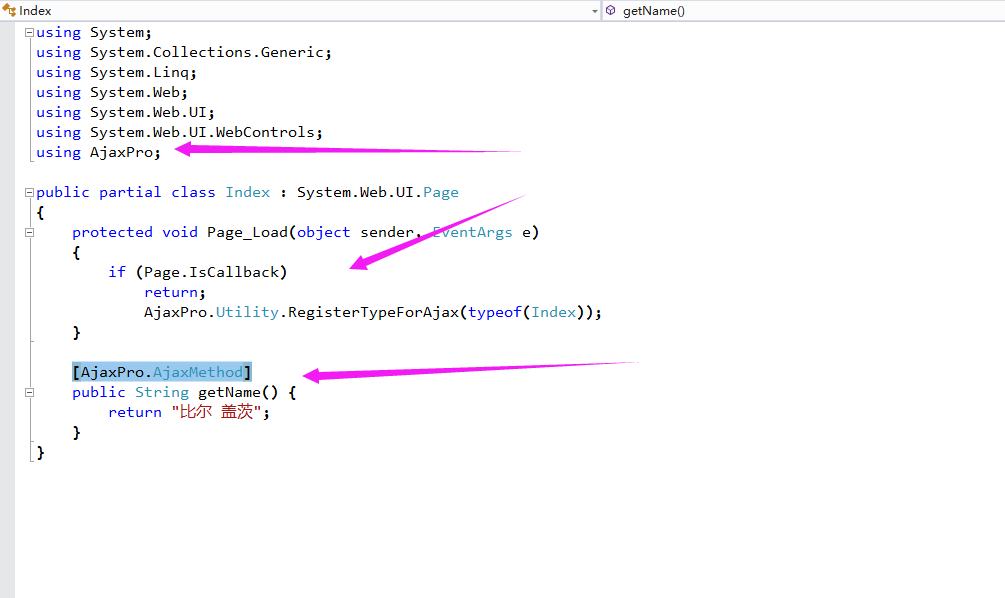Click the highlighted '[AjaxPro.AjaxMethod]' attribute
The image size is (1005, 598).
(x=162, y=372)
